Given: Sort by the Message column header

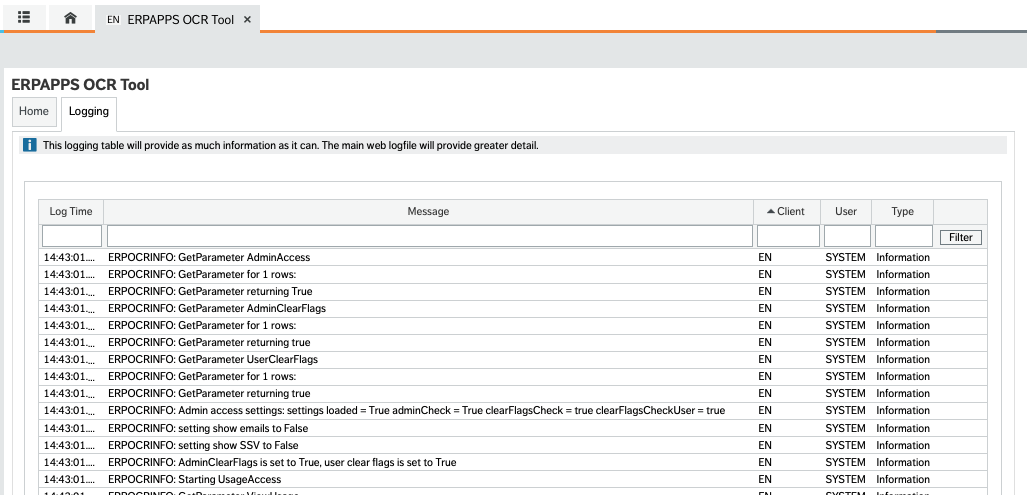Looking at the screenshot, I should (x=428, y=211).
